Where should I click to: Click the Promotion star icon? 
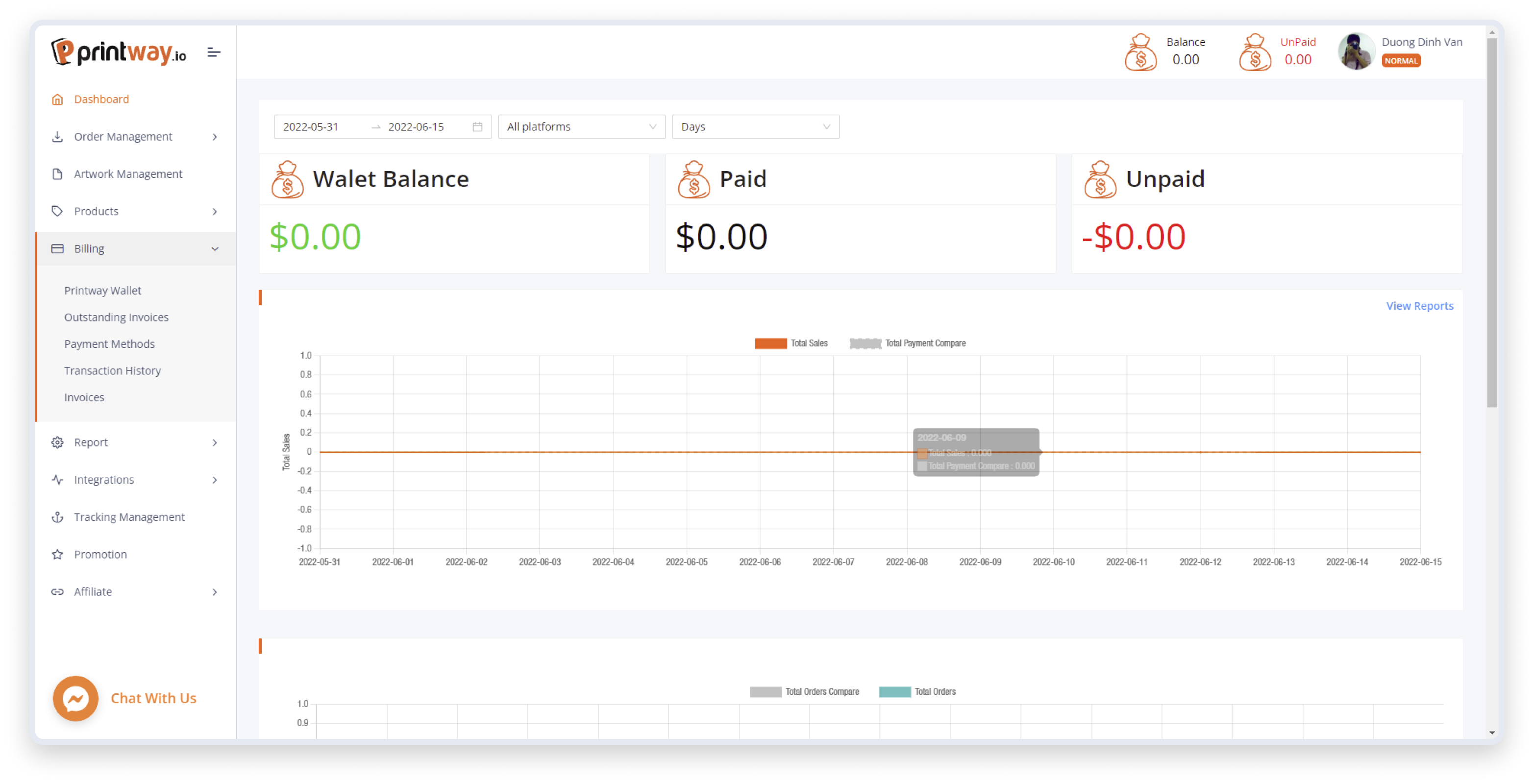click(57, 555)
